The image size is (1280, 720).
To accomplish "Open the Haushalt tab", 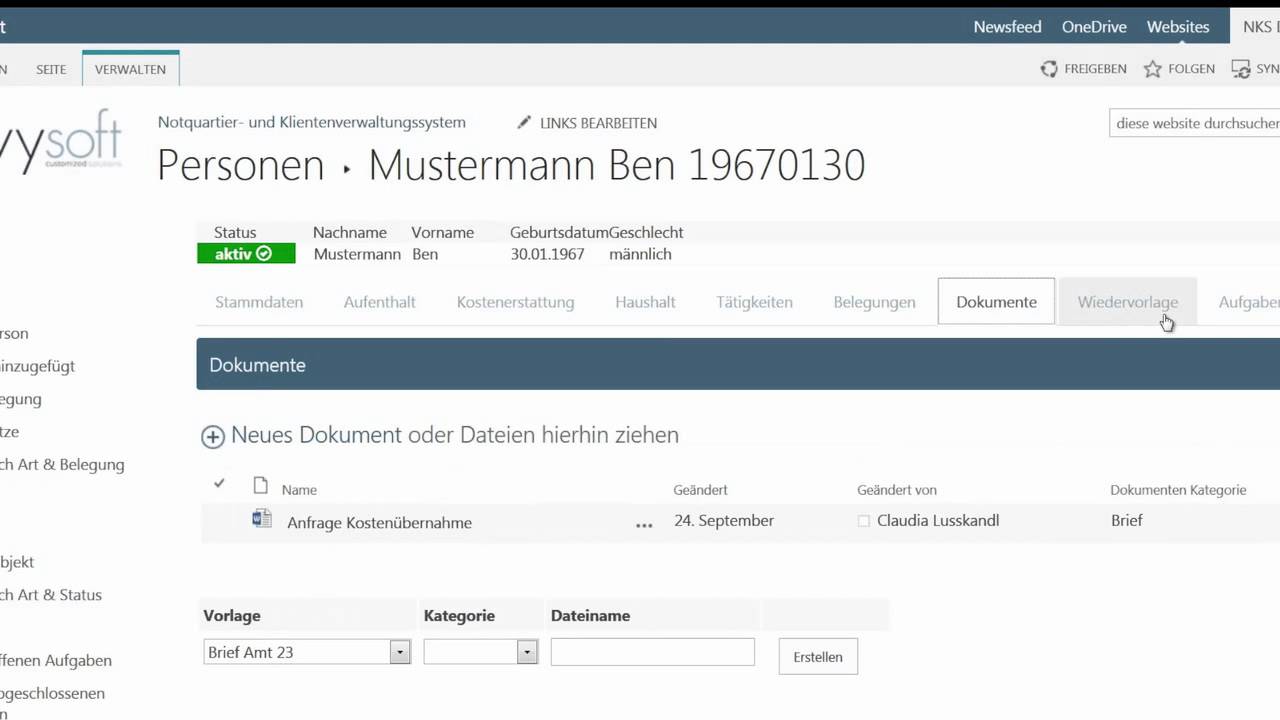I will (646, 302).
